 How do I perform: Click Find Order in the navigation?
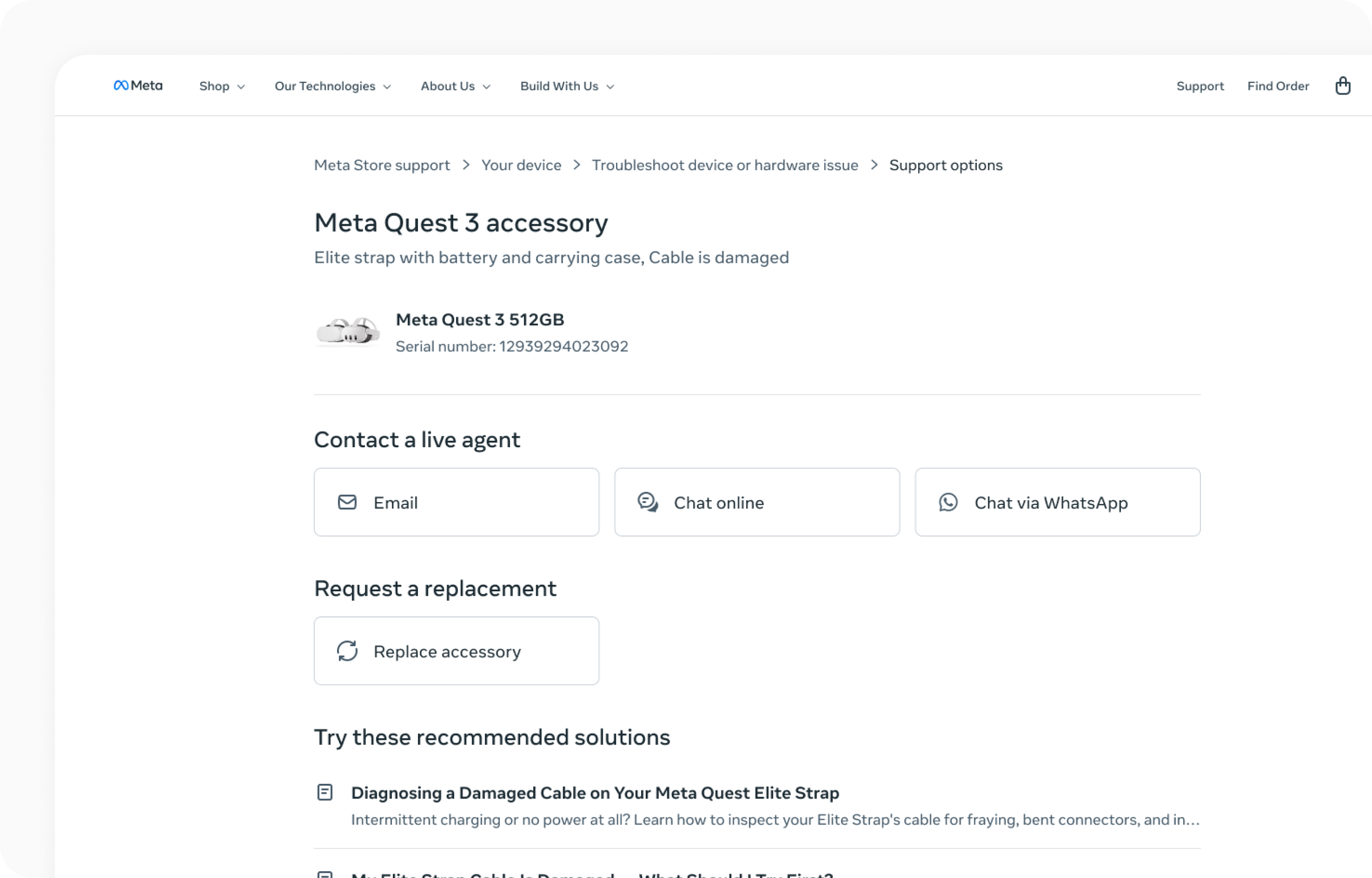coord(1279,86)
